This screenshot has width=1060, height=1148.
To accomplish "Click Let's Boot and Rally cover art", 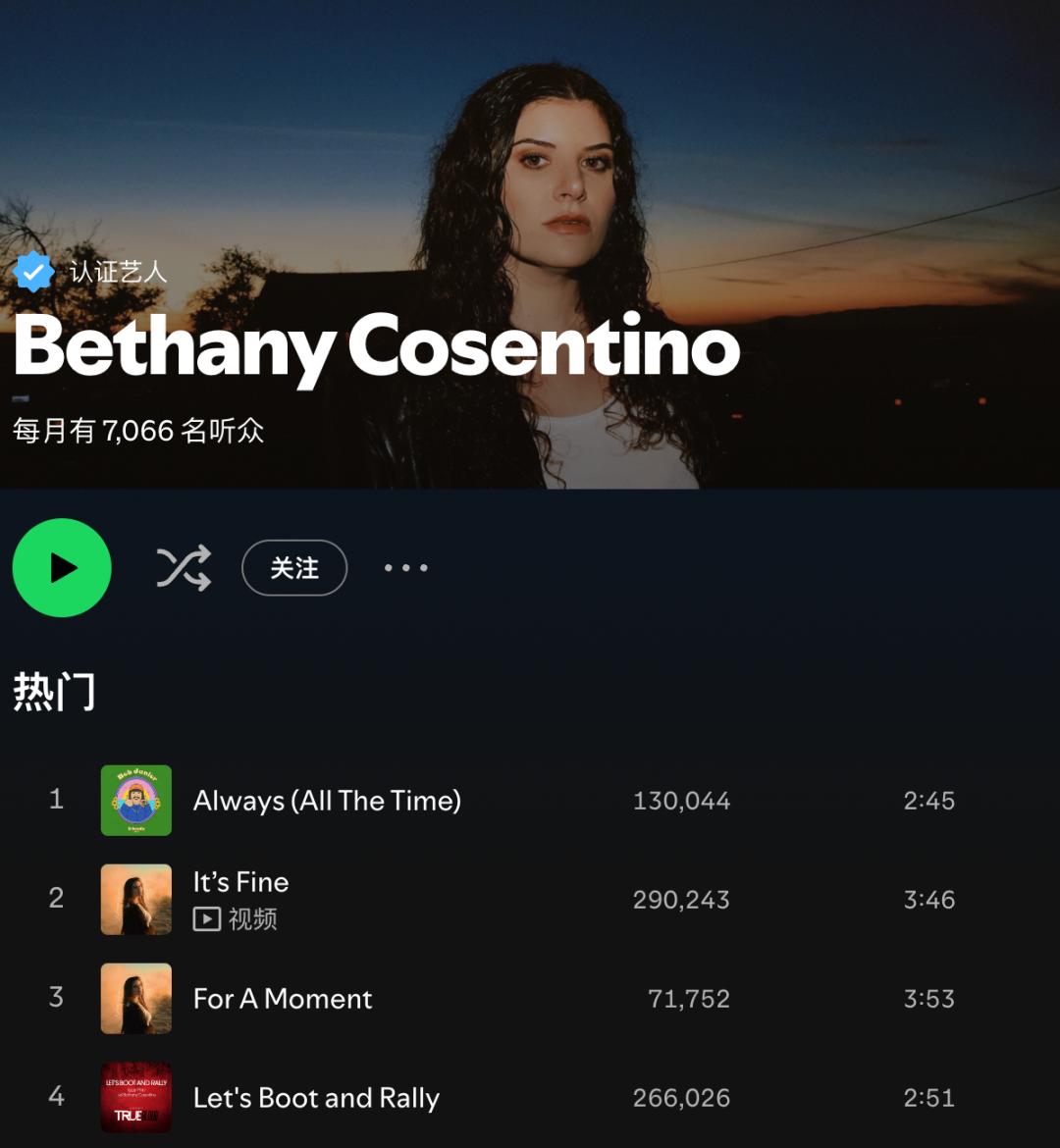I will click(x=136, y=1098).
